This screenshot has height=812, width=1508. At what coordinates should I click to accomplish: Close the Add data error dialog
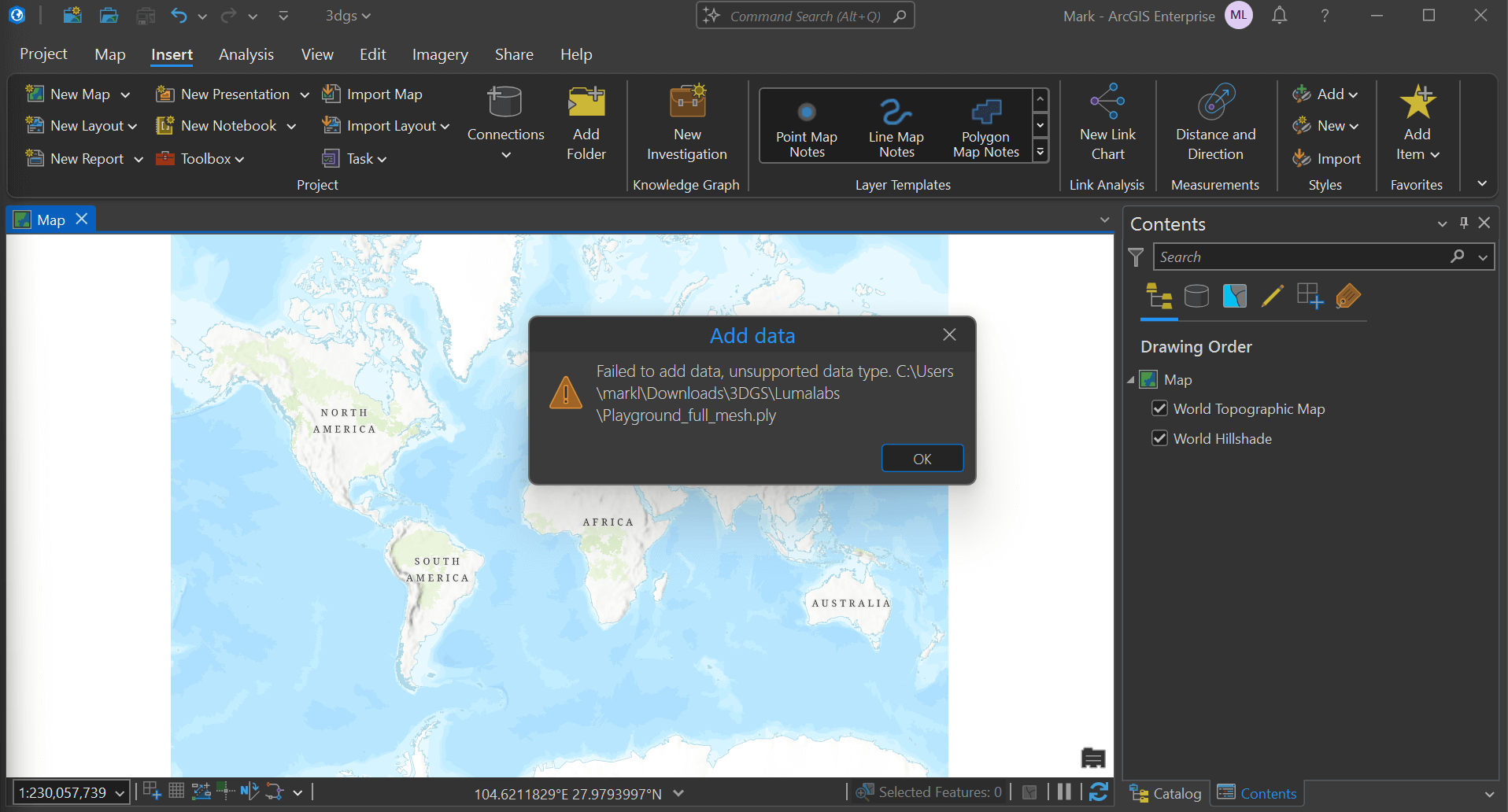[950, 335]
